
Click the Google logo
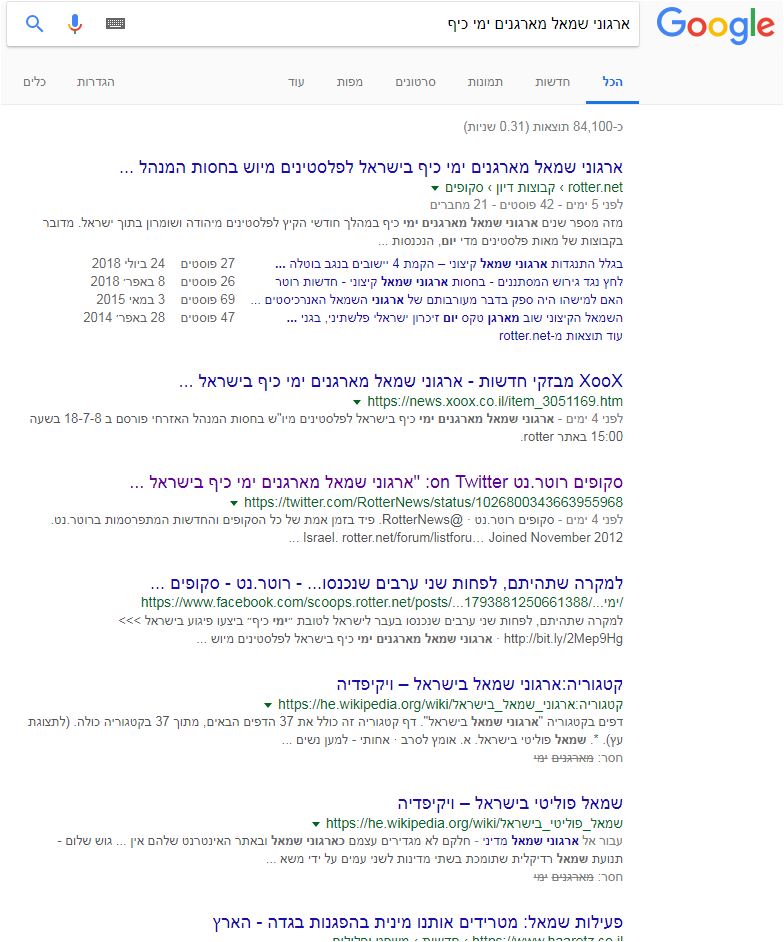[x=715, y=25]
